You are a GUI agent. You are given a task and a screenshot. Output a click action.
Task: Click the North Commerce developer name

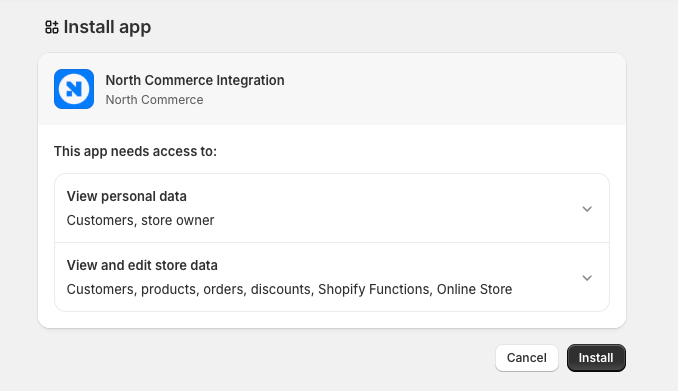pos(154,99)
